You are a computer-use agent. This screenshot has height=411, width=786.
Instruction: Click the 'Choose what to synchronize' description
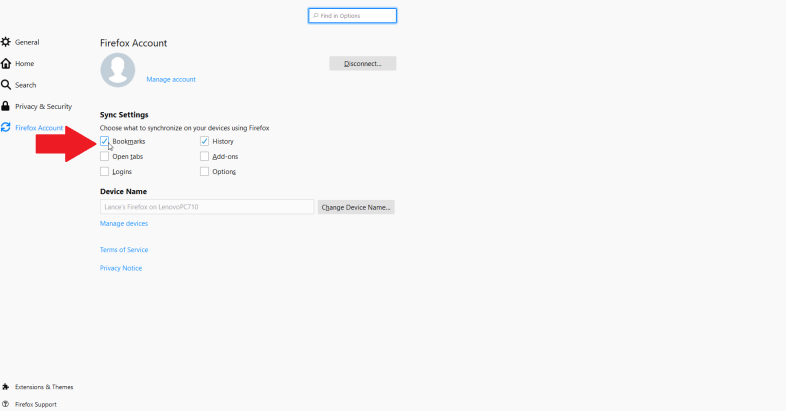(x=184, y=128)
